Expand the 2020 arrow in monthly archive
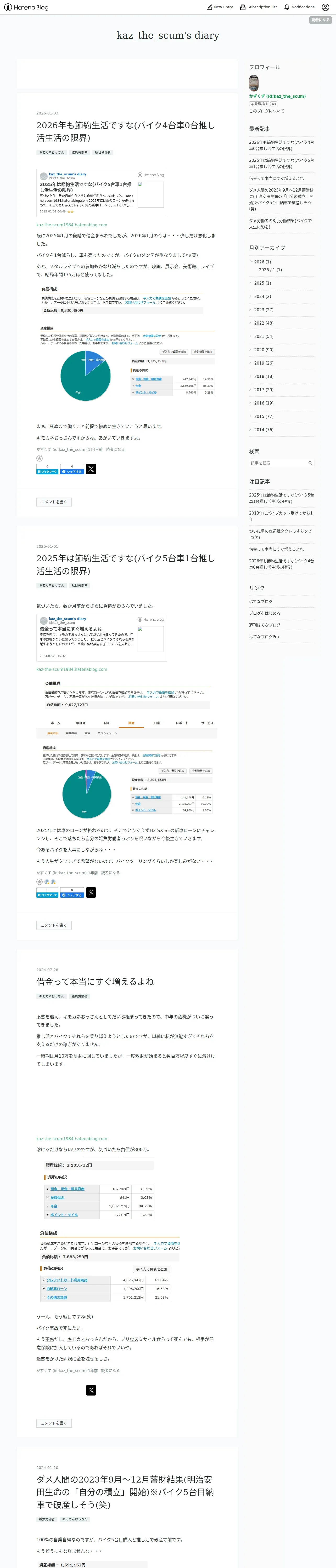Viewport: 336px width, 1568px height. pos(251,350)
